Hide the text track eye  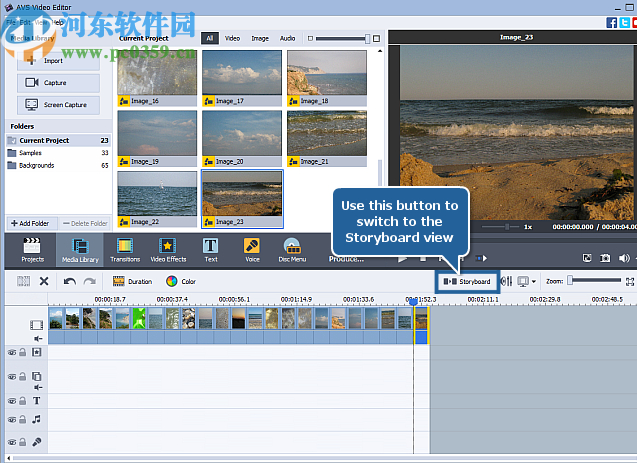[x=12, y=401]
